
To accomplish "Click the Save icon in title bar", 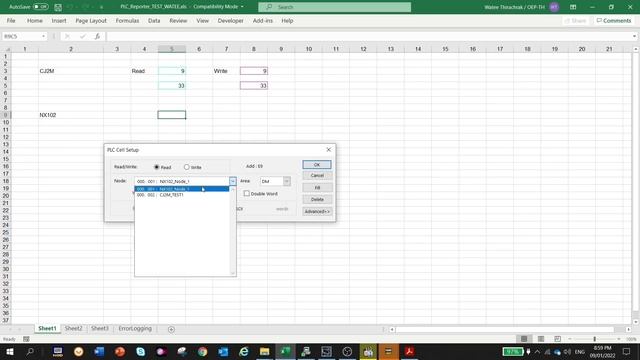I will (x=58, y=7).
